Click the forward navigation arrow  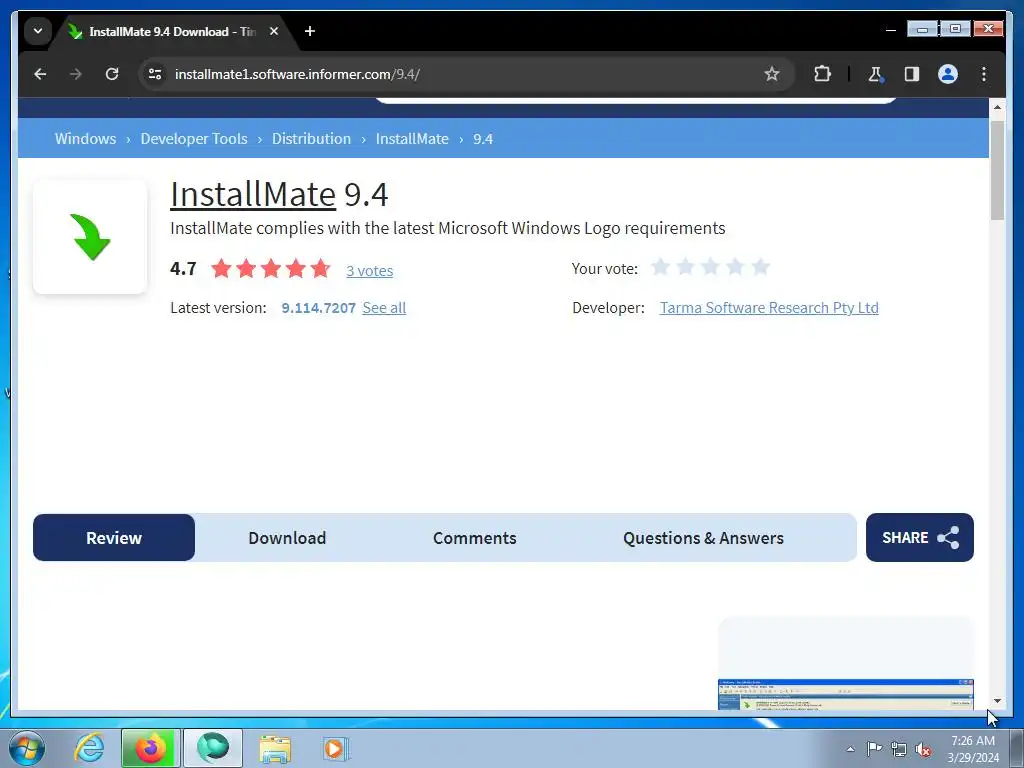(x=76, y=74)
